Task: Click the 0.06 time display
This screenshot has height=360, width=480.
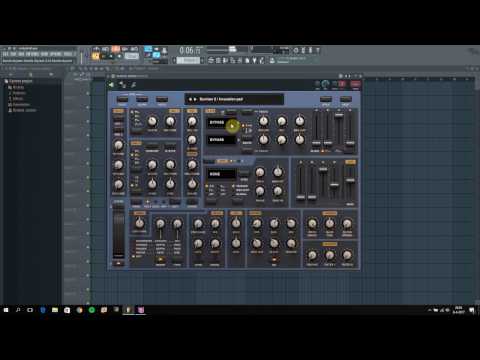Action: [190, 51]
